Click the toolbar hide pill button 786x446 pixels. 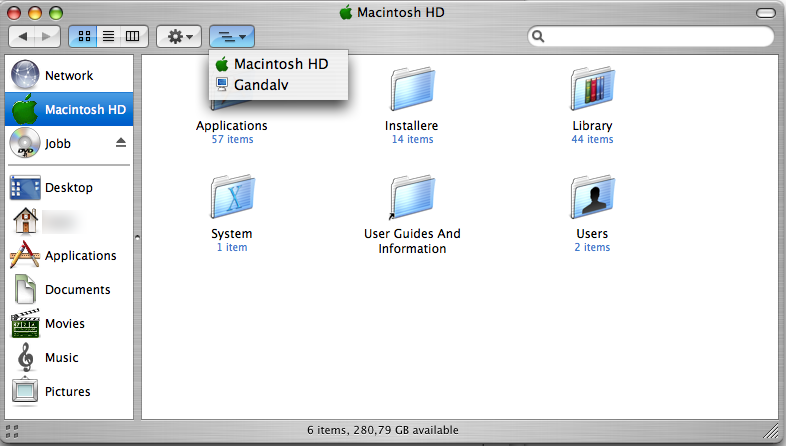765,13
